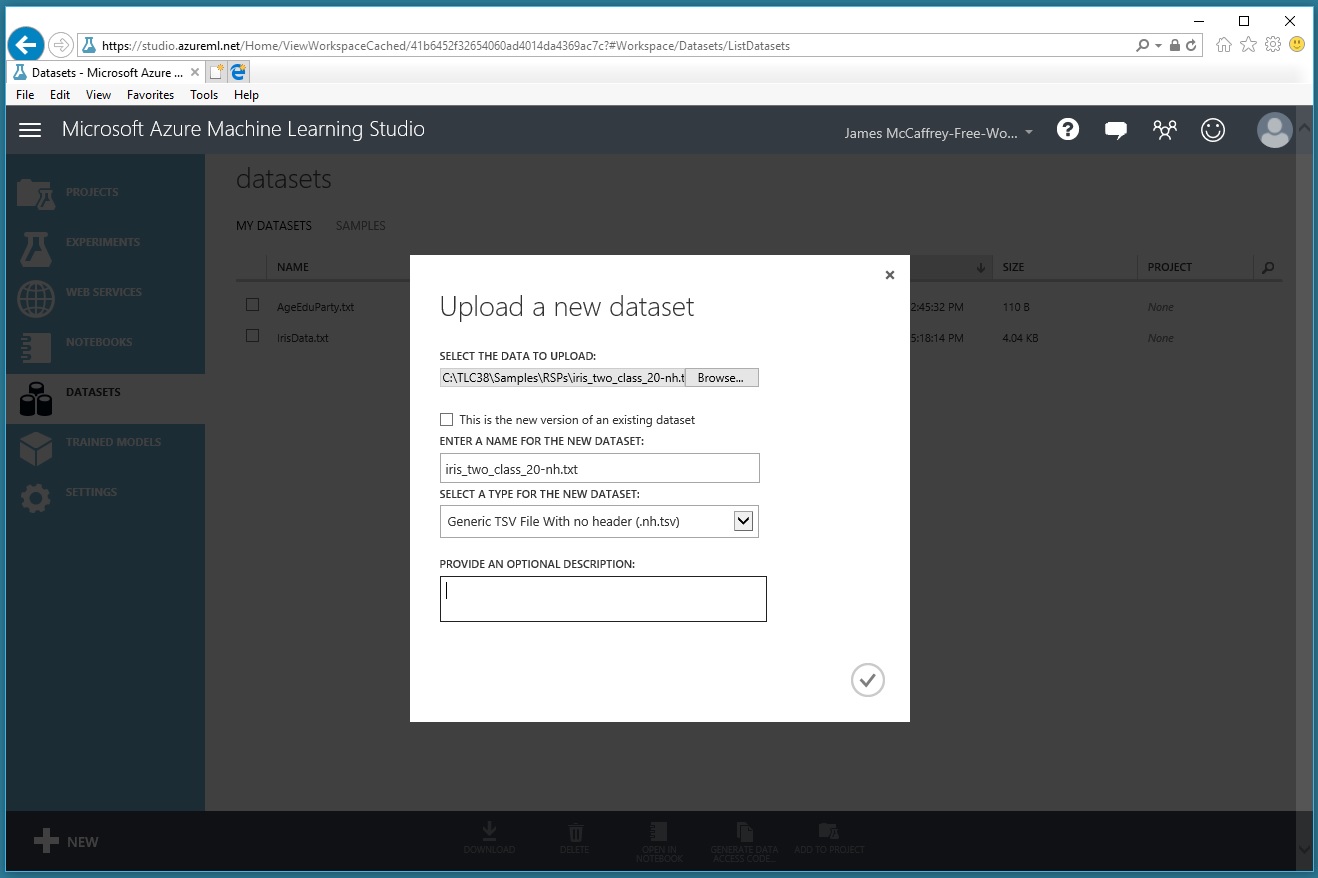The width and height of the screenshot is (1318, 878).
Task: Open the user profile avatar
Action: point(1274,130)
